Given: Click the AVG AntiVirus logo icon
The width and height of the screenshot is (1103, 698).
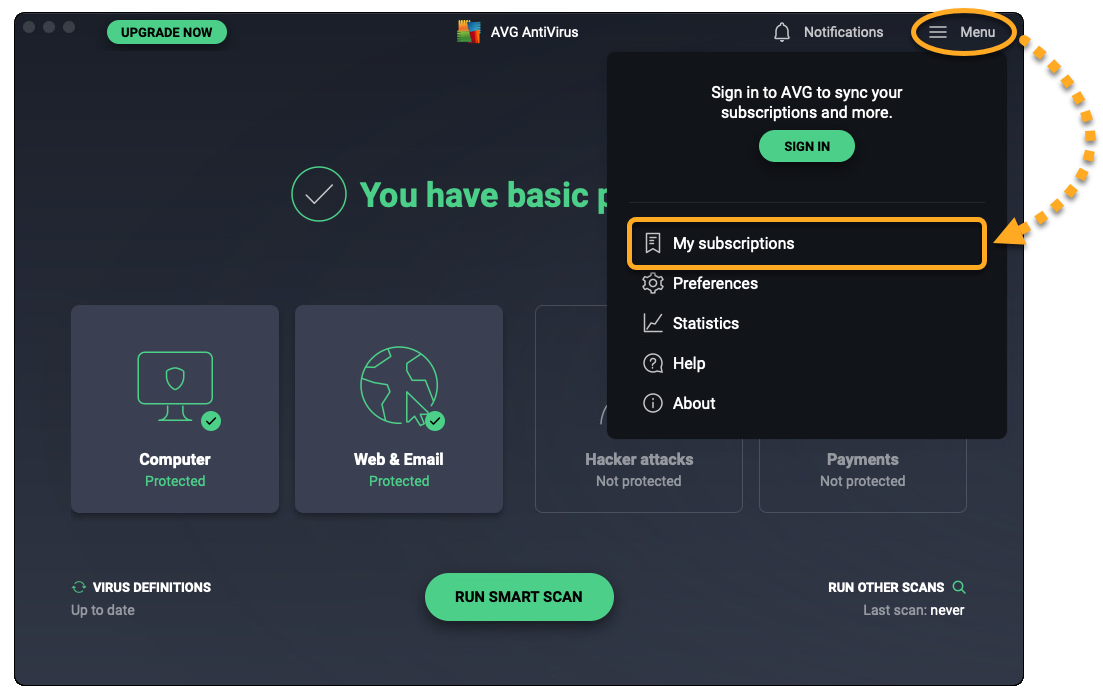Looking at the screenshot, I should [469, 32].
